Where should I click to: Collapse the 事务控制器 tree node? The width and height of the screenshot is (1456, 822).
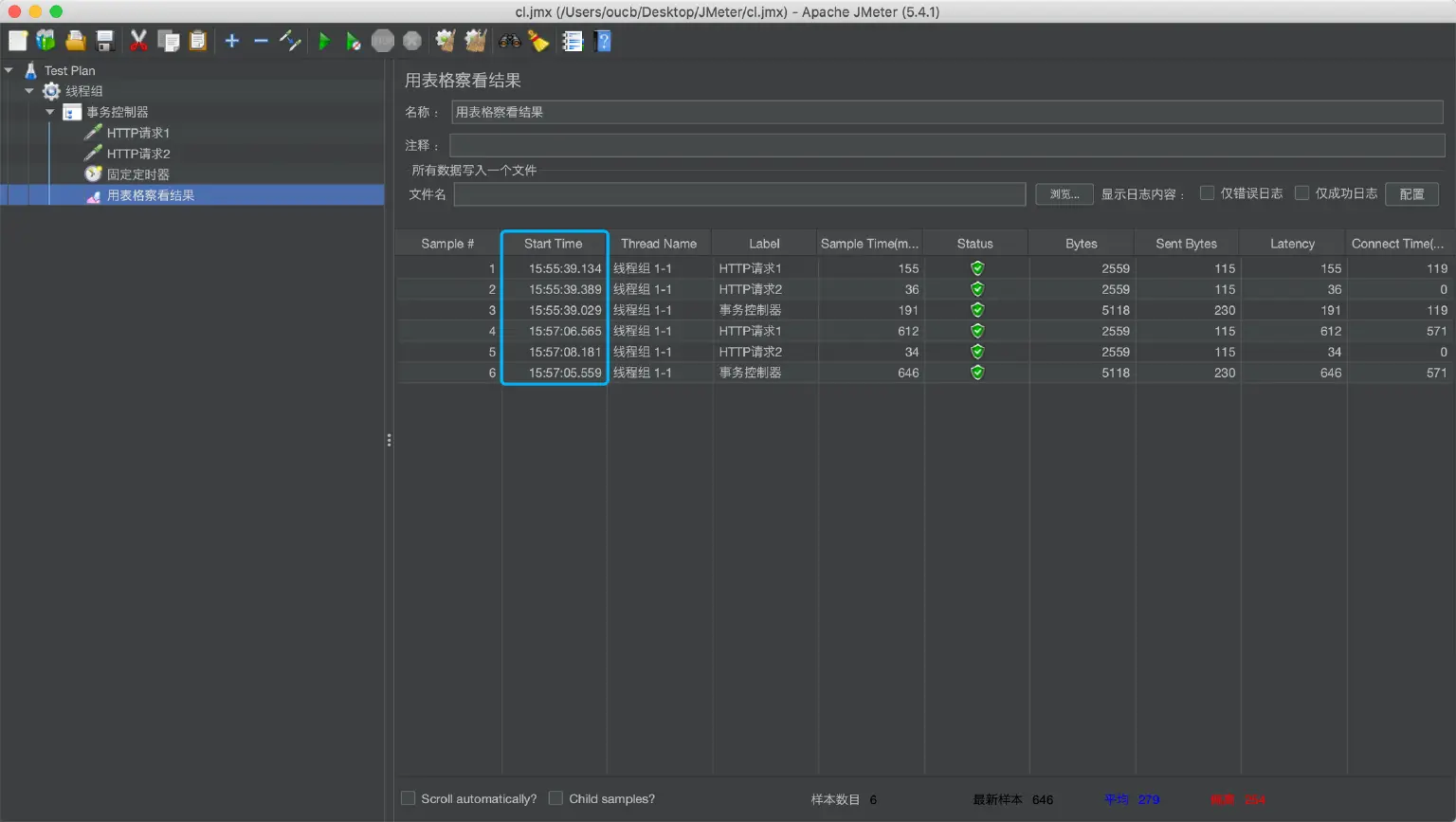50,112
